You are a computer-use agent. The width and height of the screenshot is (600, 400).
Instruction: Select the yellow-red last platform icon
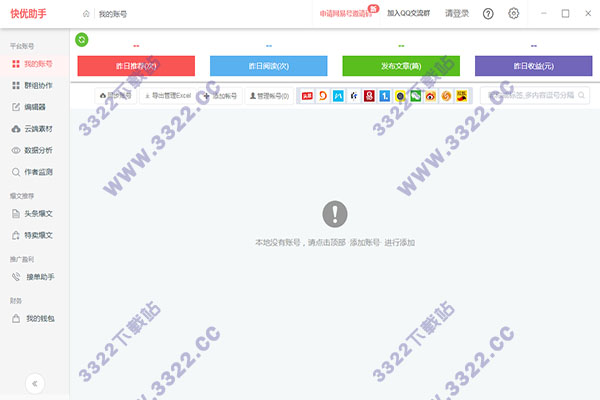tap(462, 96)
